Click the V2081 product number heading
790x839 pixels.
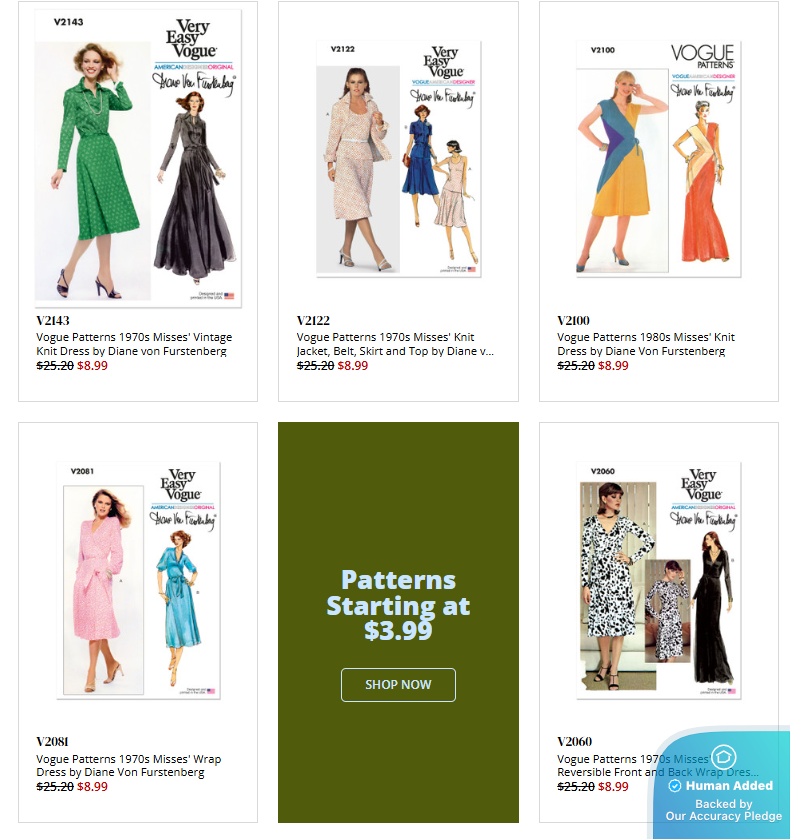(52, 742)
